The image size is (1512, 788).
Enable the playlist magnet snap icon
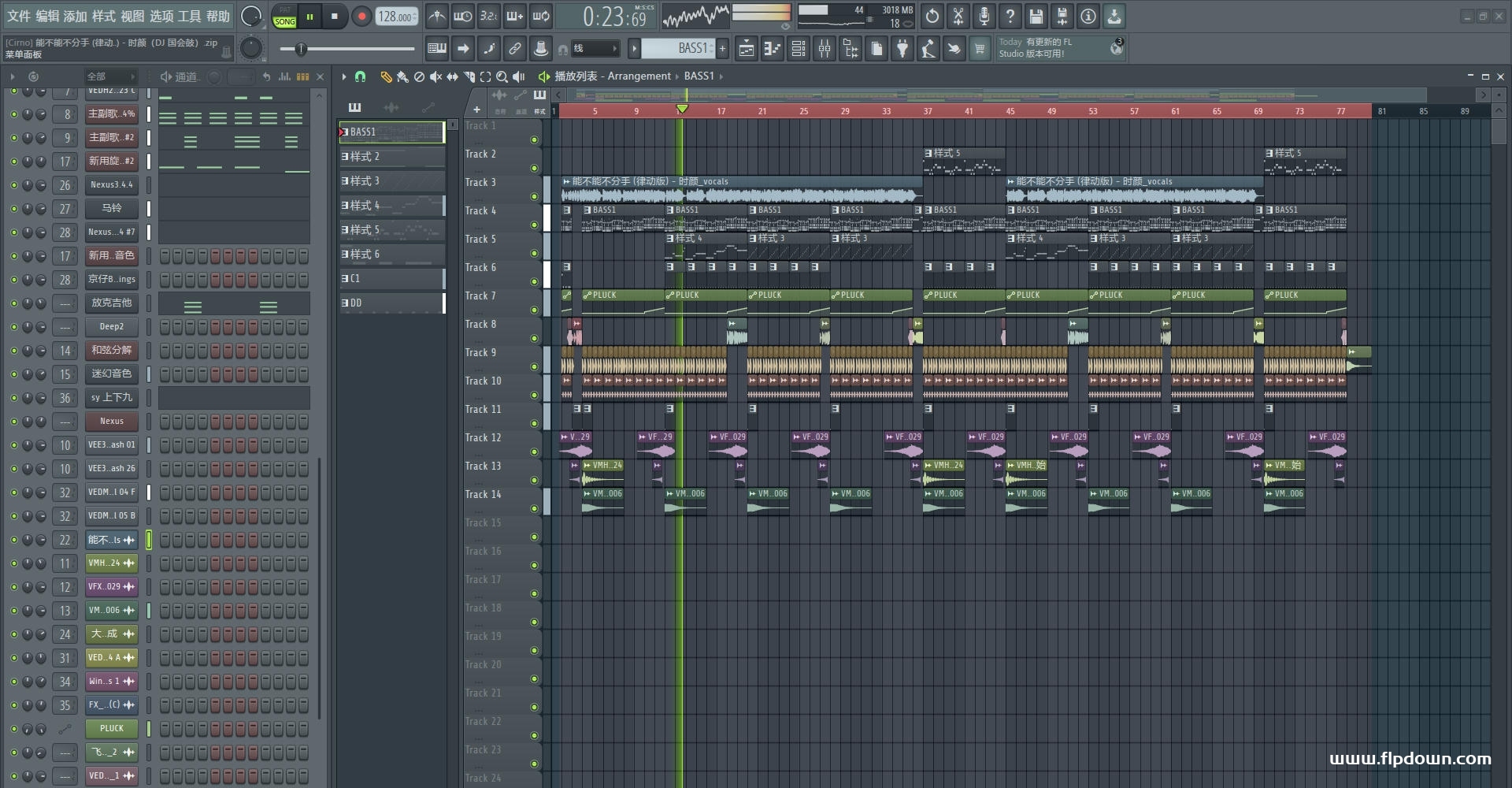pyautogui.click(x=360, y=76)
